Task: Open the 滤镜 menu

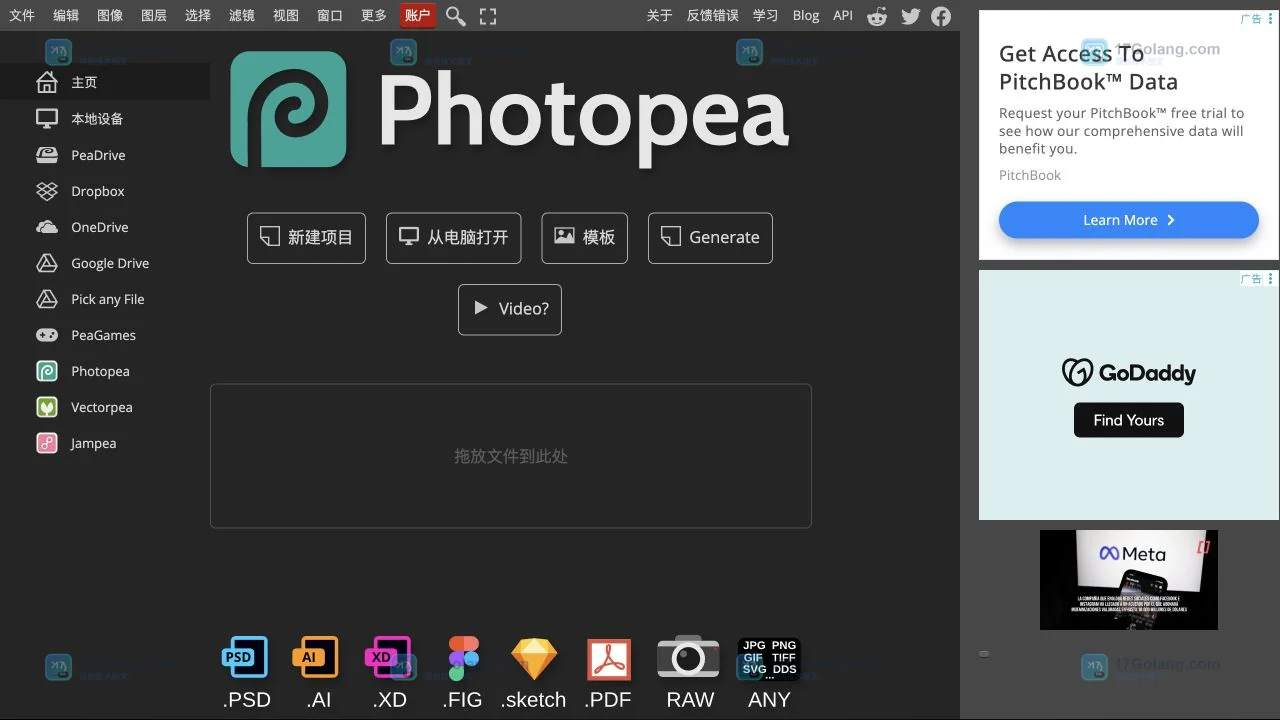Action: click(x=242, y=15)
